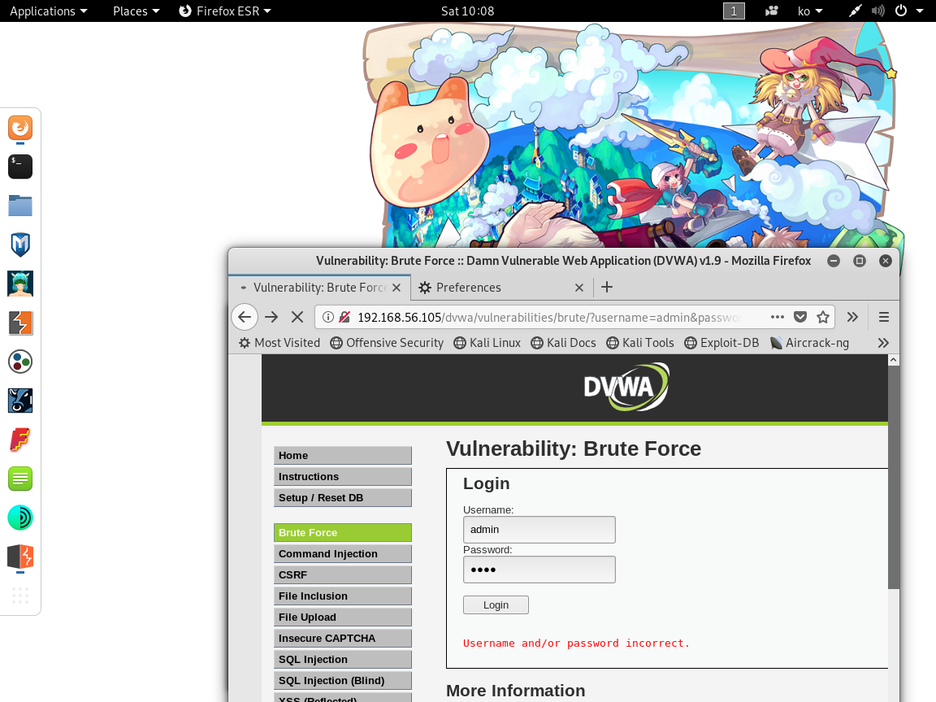Open Armitage icon in the dock

(x=20, y=284)
